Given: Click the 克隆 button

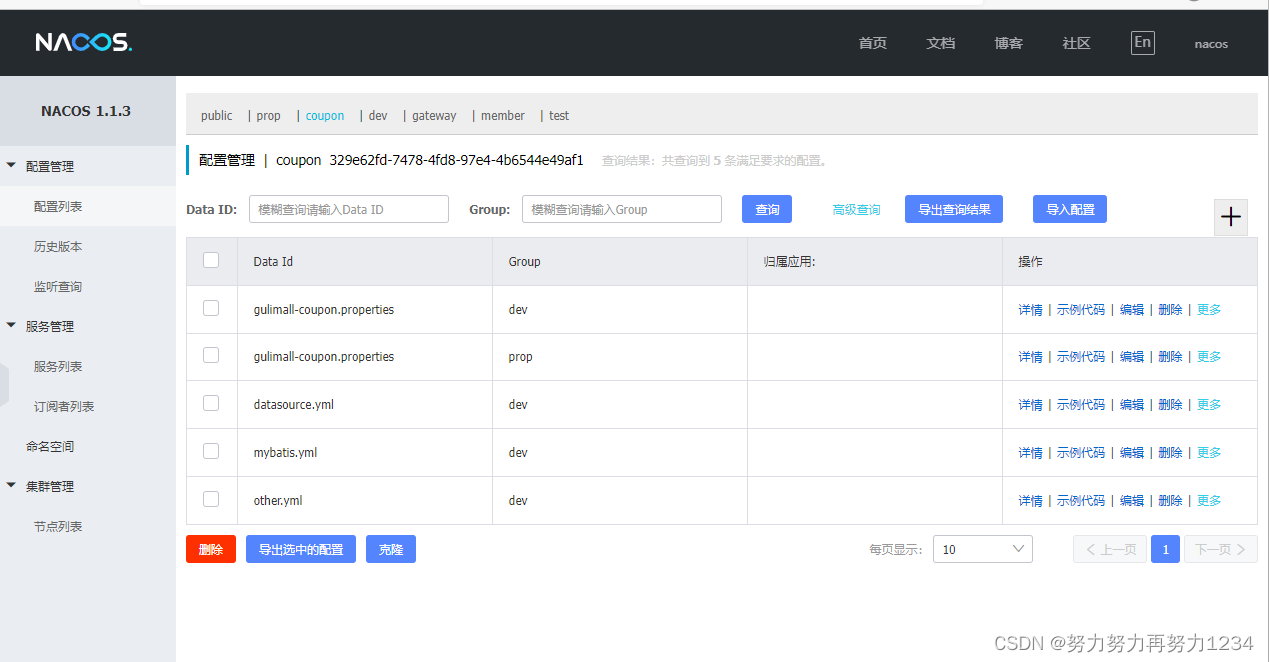Looking at the screenshot, I should 391,549.
